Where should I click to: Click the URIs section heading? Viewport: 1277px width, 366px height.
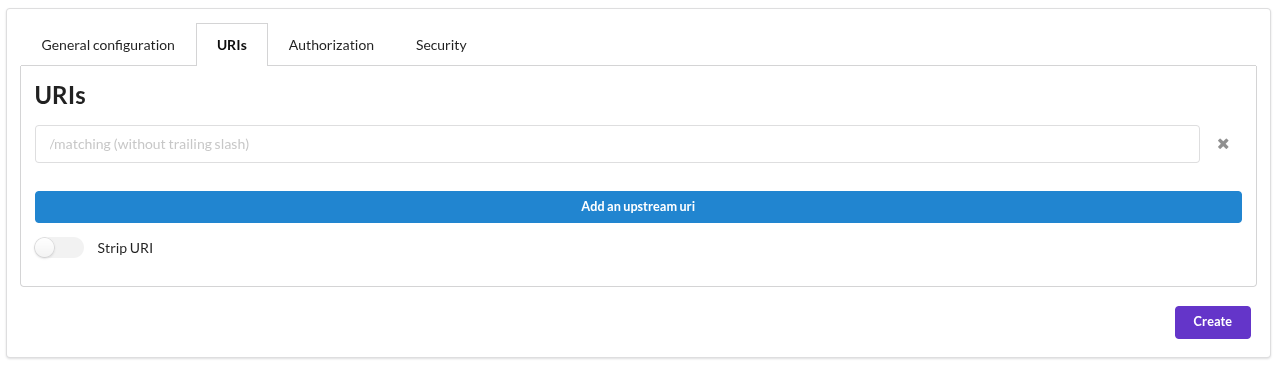[x=60, y=96]
